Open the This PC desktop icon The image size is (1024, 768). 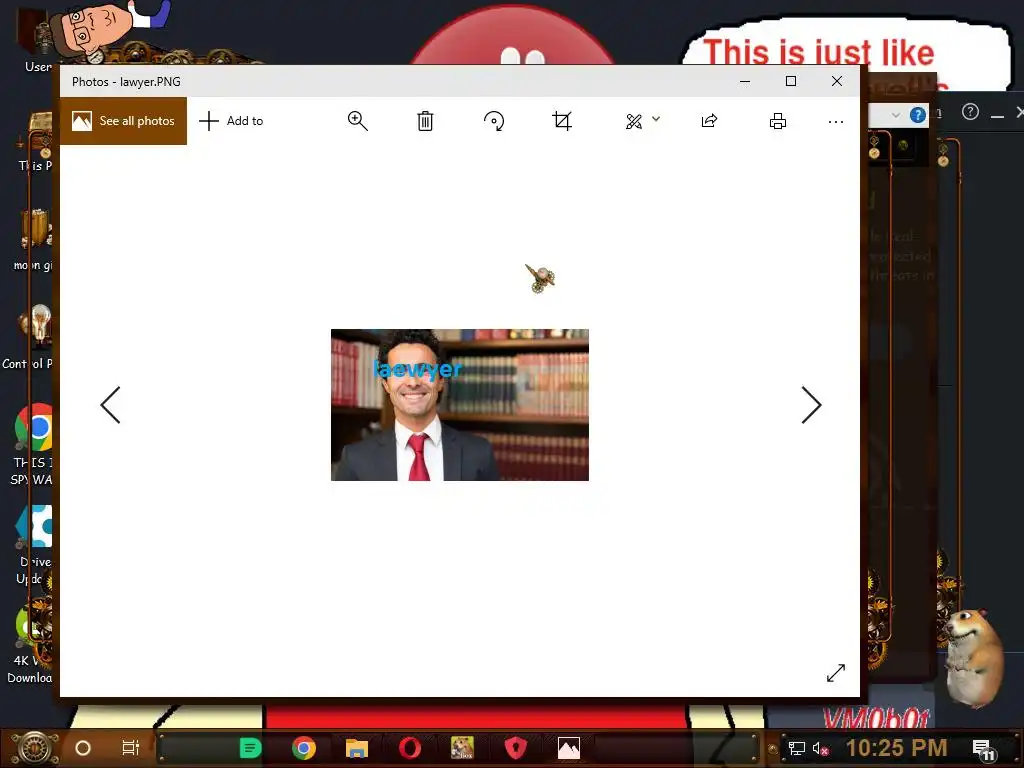34,142
